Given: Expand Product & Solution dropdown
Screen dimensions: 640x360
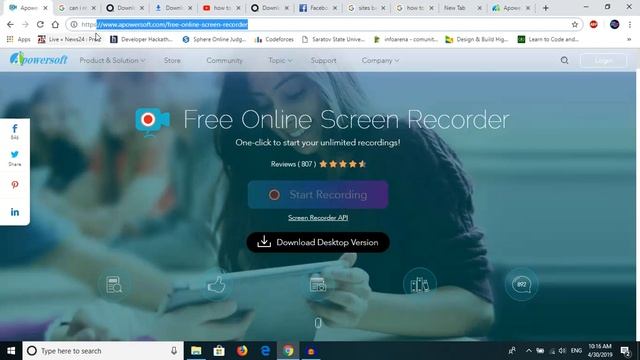Looking at the screenshot, I should pos(112,60).
